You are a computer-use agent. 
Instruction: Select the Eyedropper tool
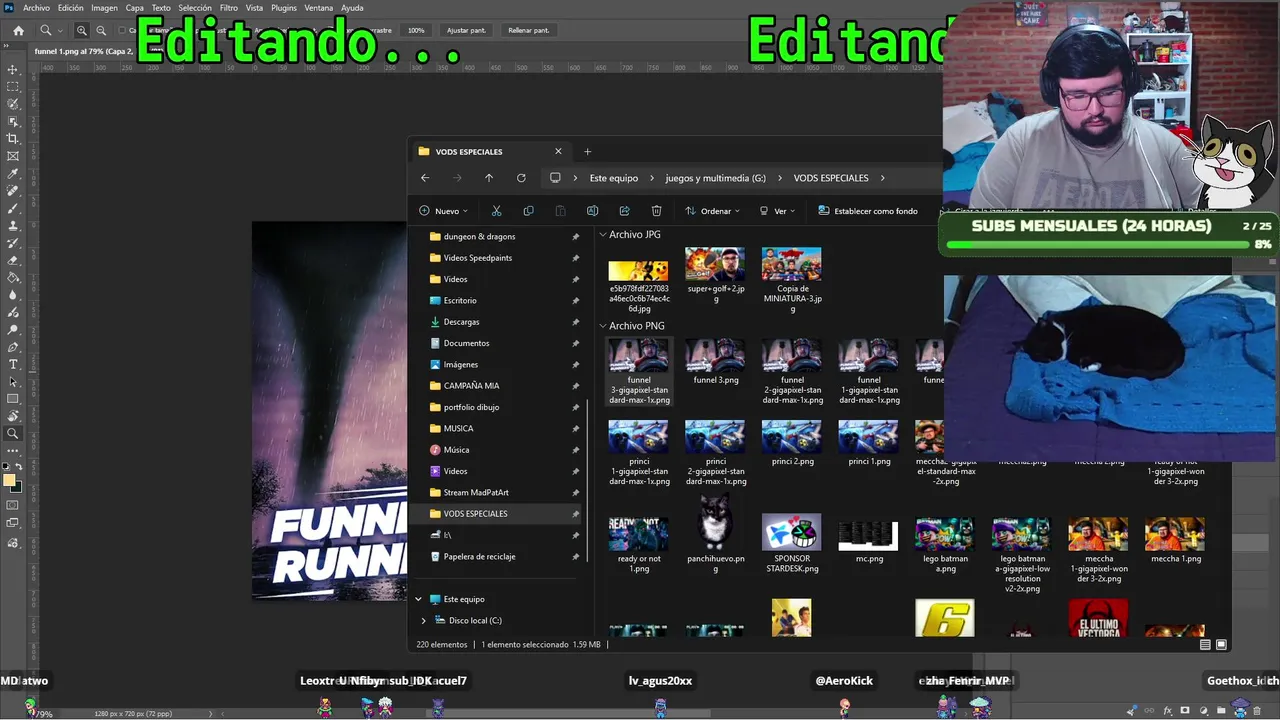[x=13, y=174]
